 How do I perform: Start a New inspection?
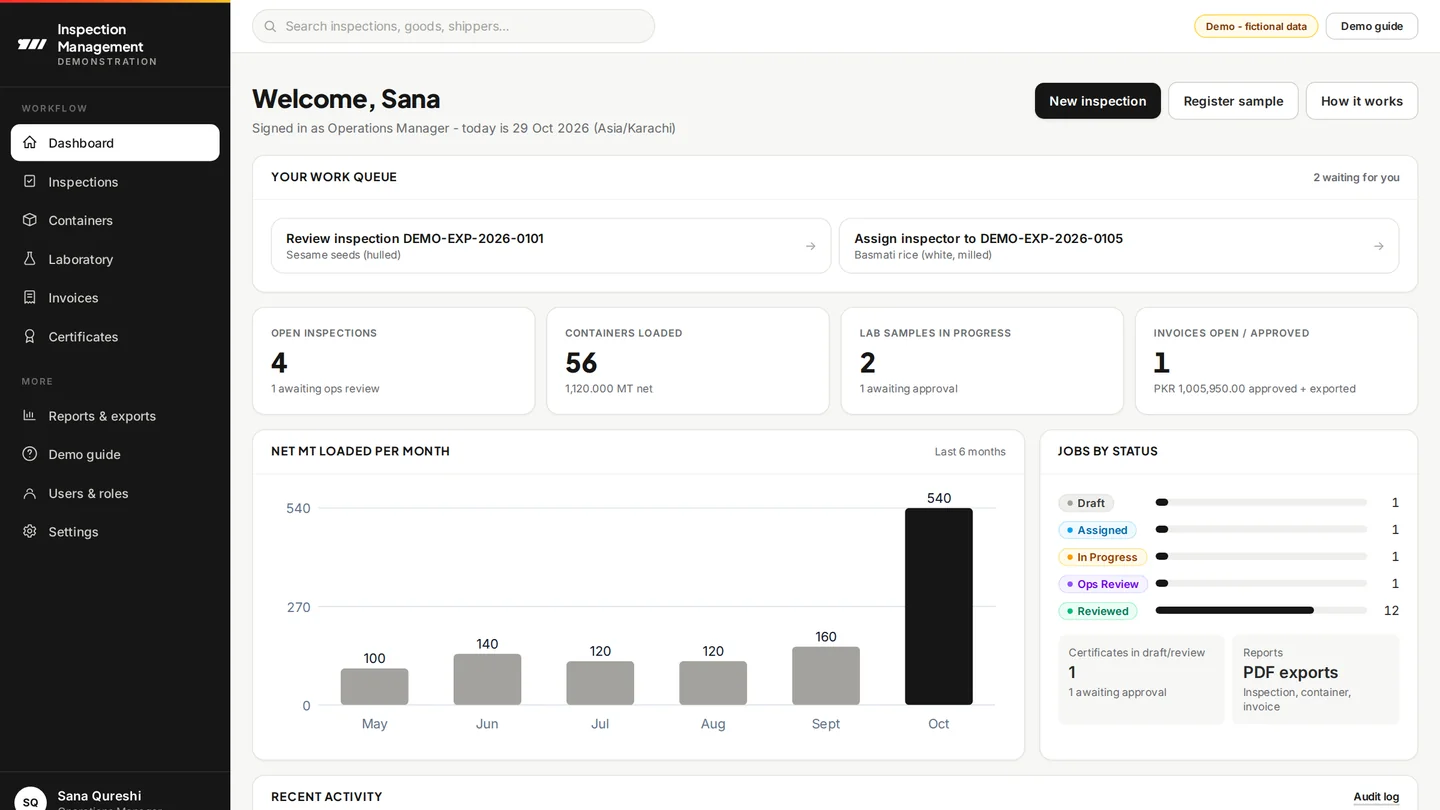[x=1098, y=101]
